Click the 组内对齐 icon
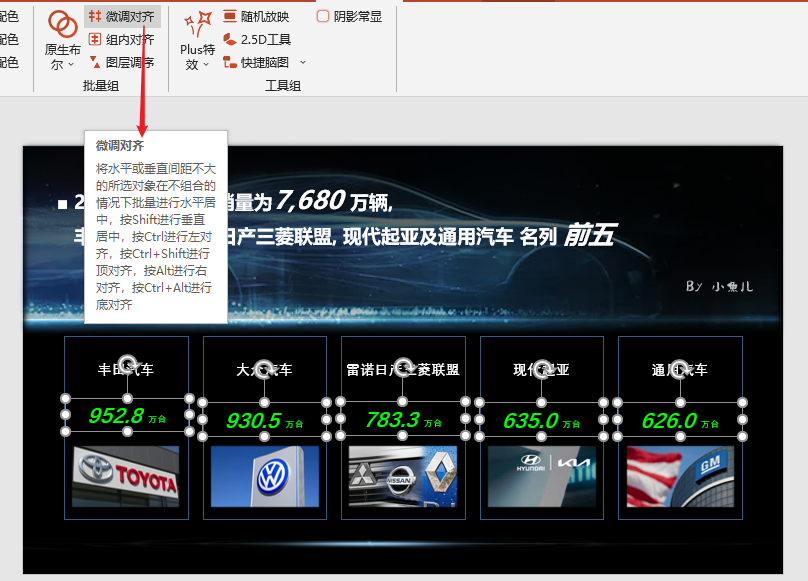Screen dimensions: 808x581 point(94,39)
